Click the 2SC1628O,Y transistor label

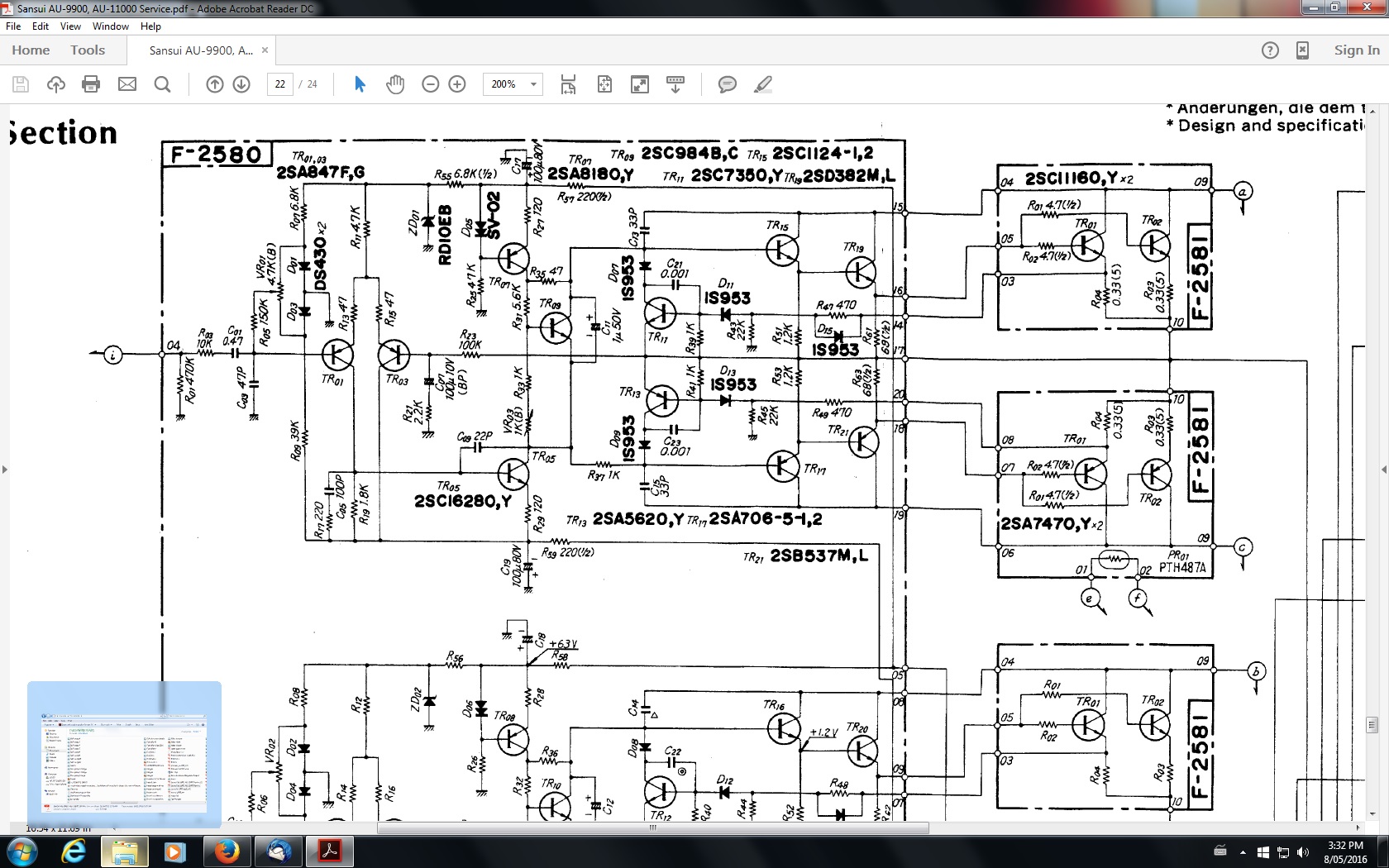pos(463,501)
